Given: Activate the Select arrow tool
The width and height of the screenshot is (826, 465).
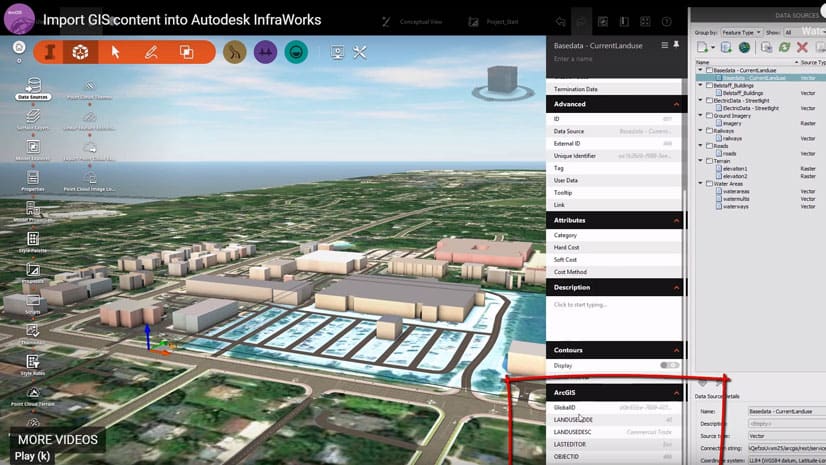Looking at the screenshot, I should (x=115, y=52).
